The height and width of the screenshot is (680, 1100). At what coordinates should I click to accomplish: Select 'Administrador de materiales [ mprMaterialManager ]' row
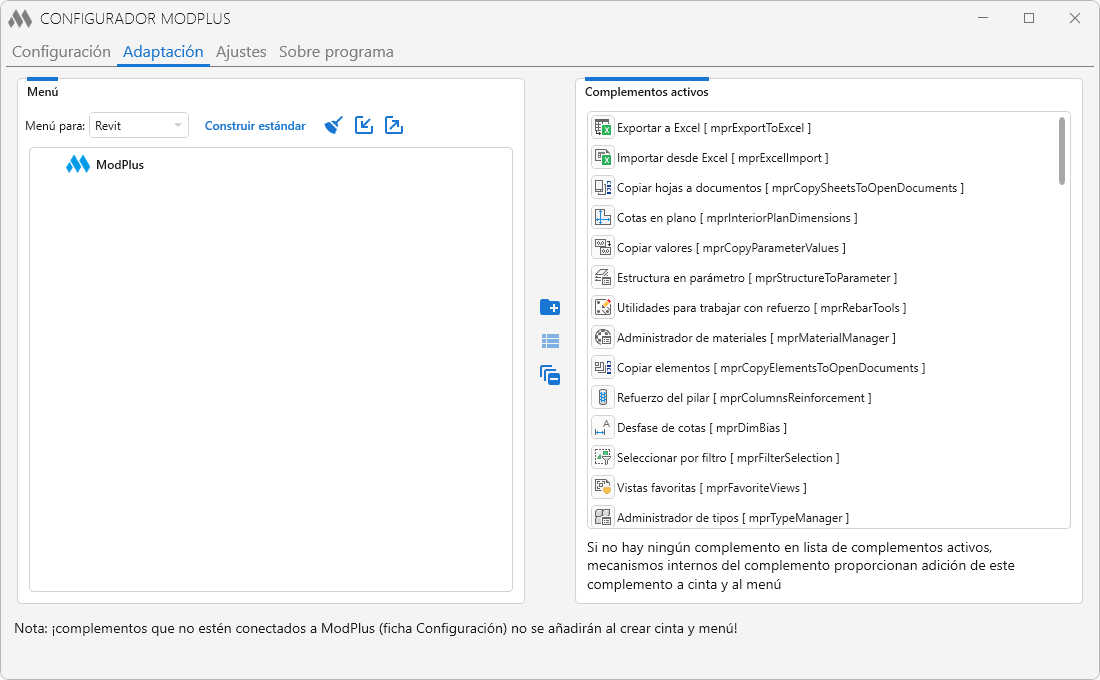pyautogui.click(x=822, y=338)
